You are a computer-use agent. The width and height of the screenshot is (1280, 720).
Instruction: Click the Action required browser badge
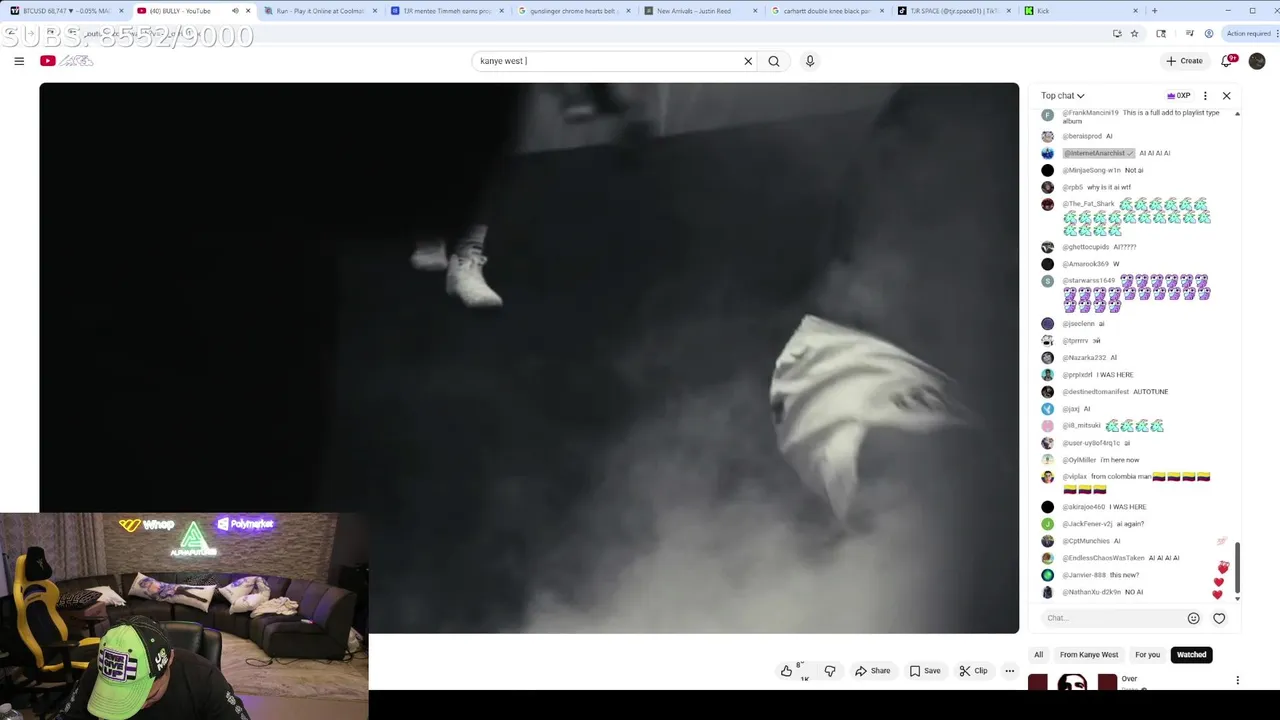click(x=1248, y=33)
